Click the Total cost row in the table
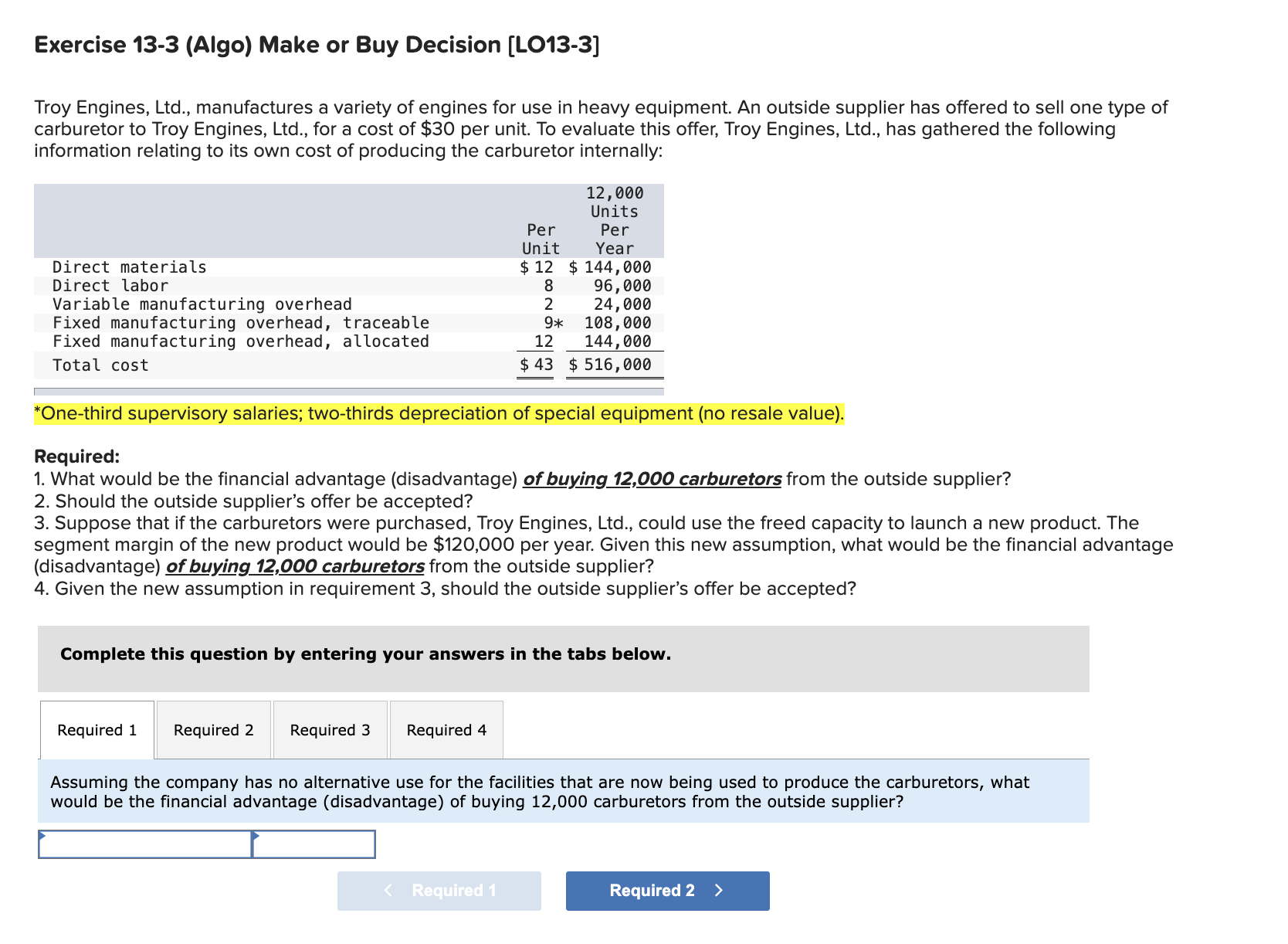Screen dimensions: 1288x944 coord(100,365)
